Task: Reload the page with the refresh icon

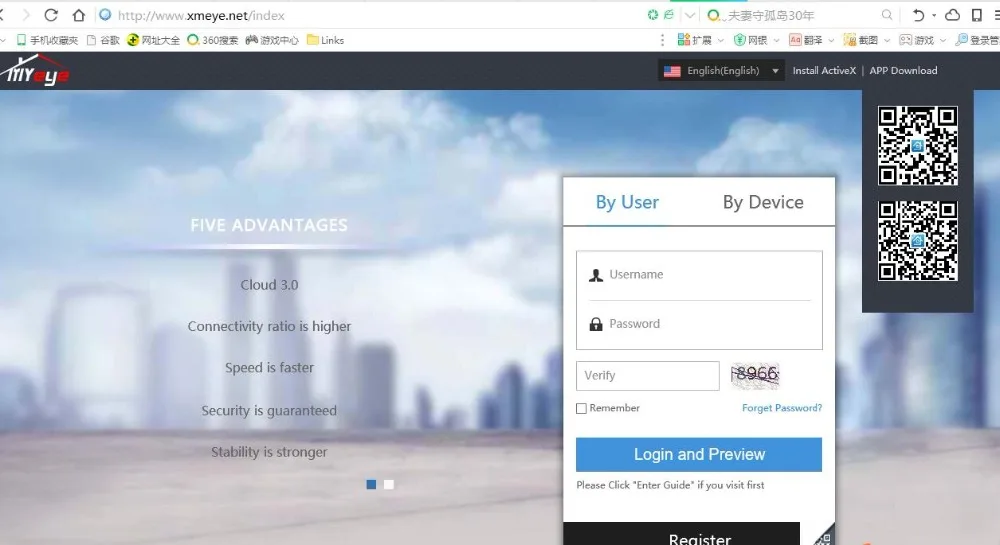Action: 51,15
